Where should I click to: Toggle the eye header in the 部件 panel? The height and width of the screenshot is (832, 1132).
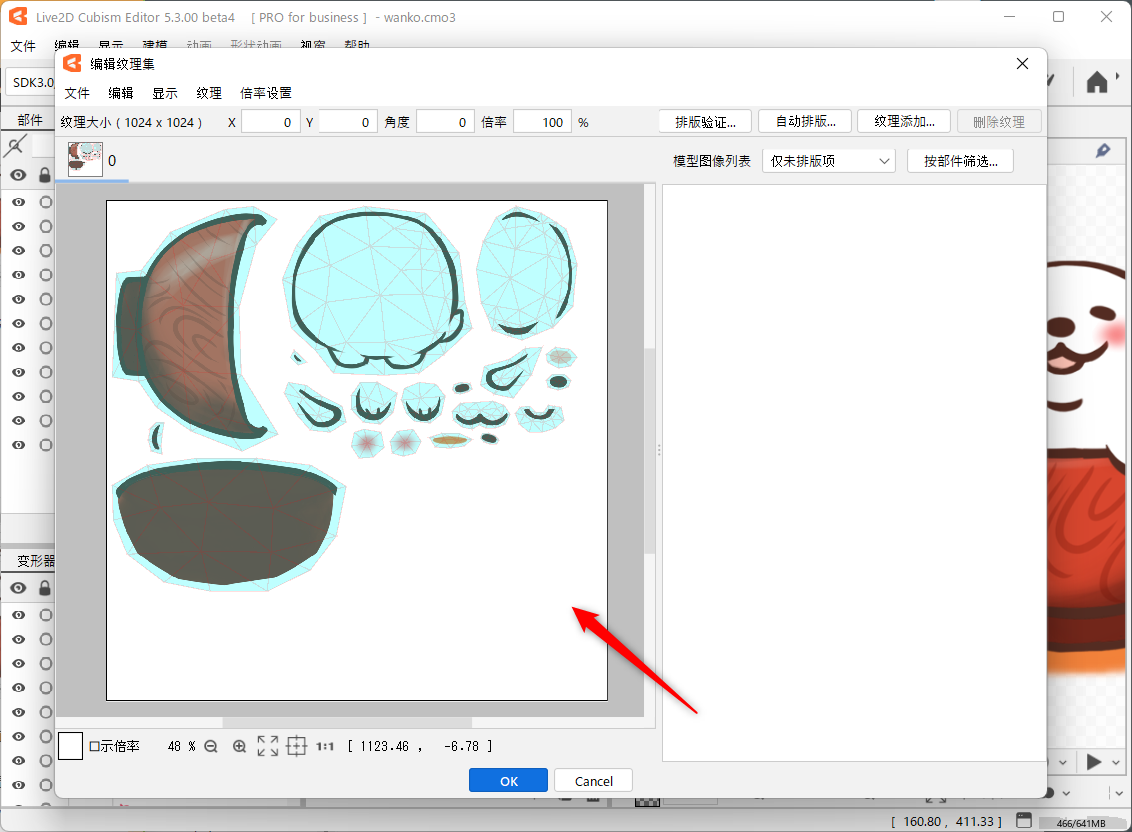point(18,175)
